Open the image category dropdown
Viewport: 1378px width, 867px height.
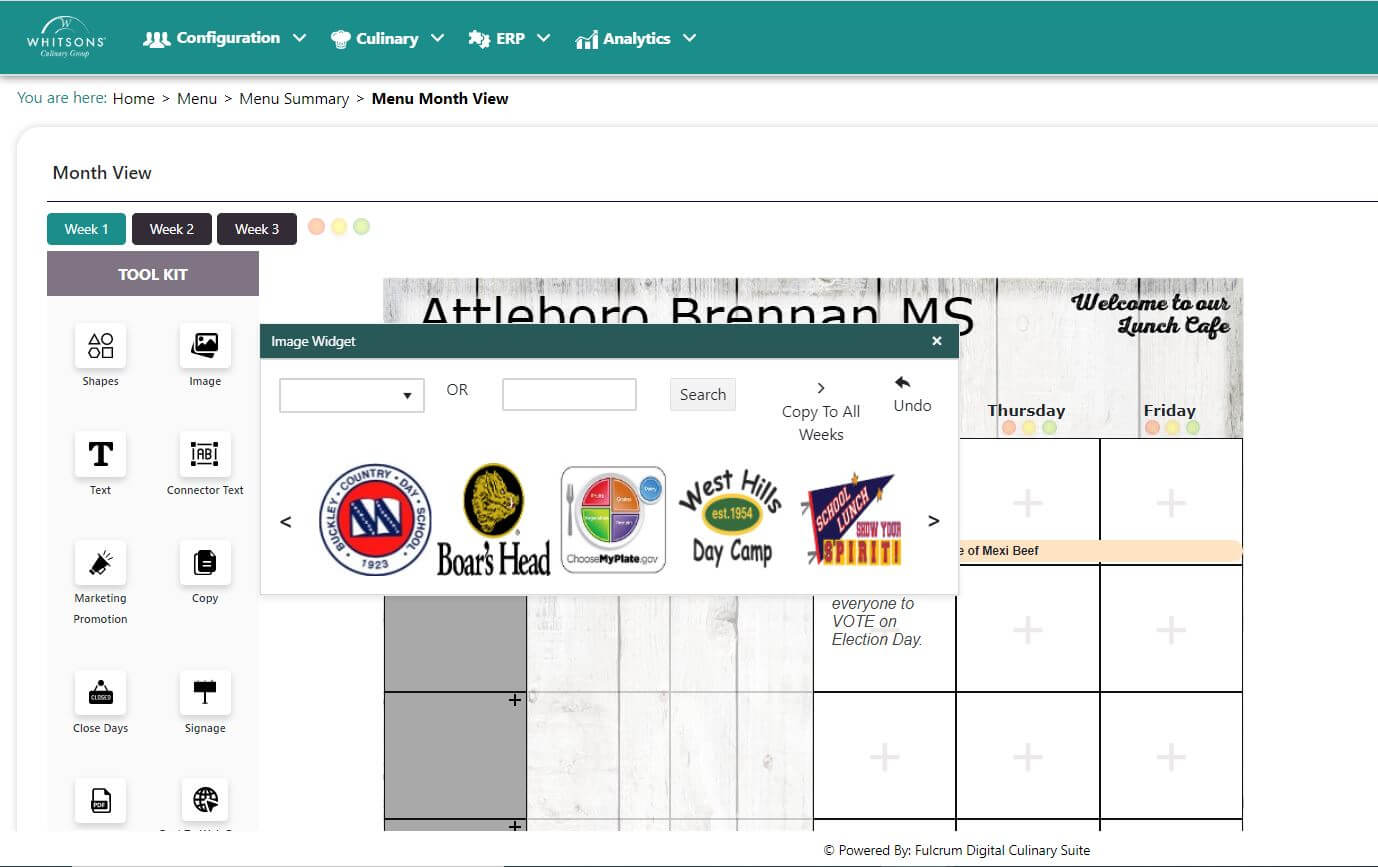pyautogui.click(x=351, y=395)
